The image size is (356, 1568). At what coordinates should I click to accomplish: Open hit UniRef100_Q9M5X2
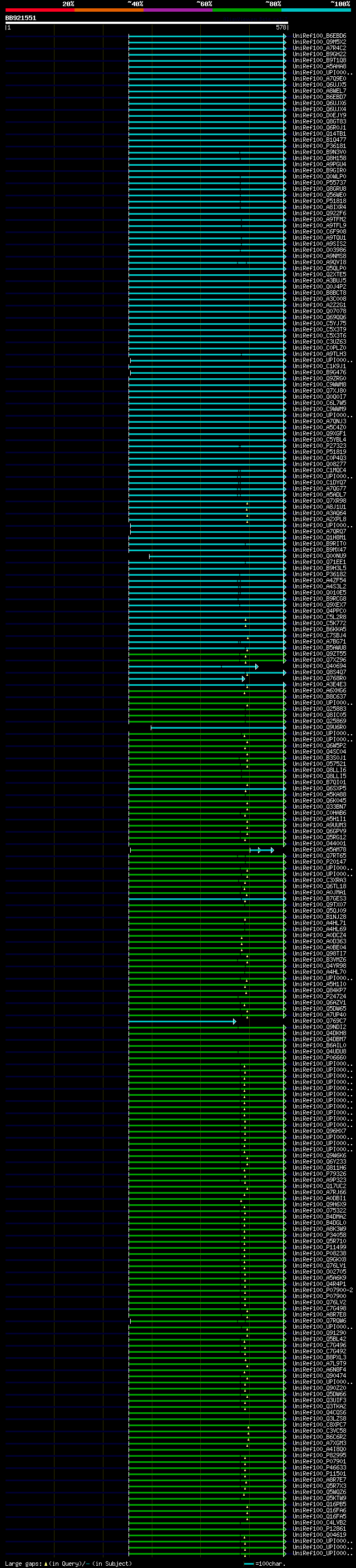click(319, 42)
